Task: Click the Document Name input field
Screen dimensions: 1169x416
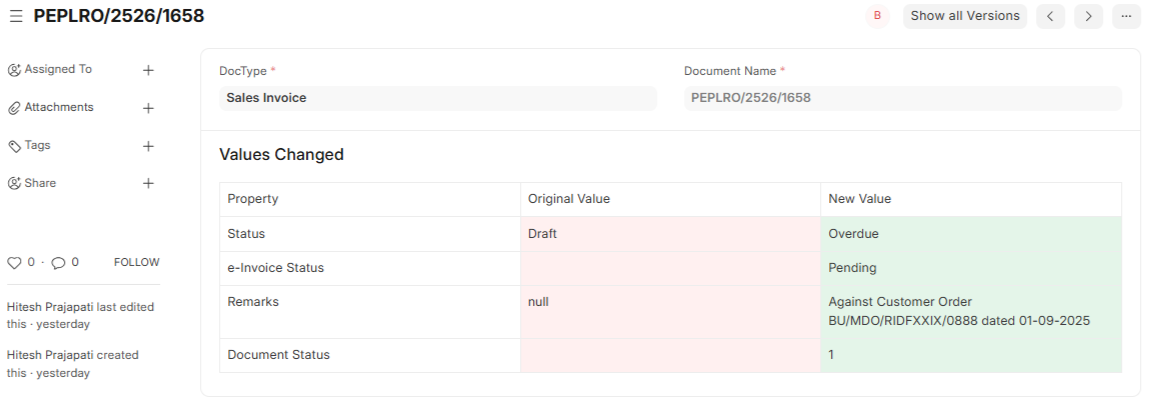Action: [x=902, y=98]
